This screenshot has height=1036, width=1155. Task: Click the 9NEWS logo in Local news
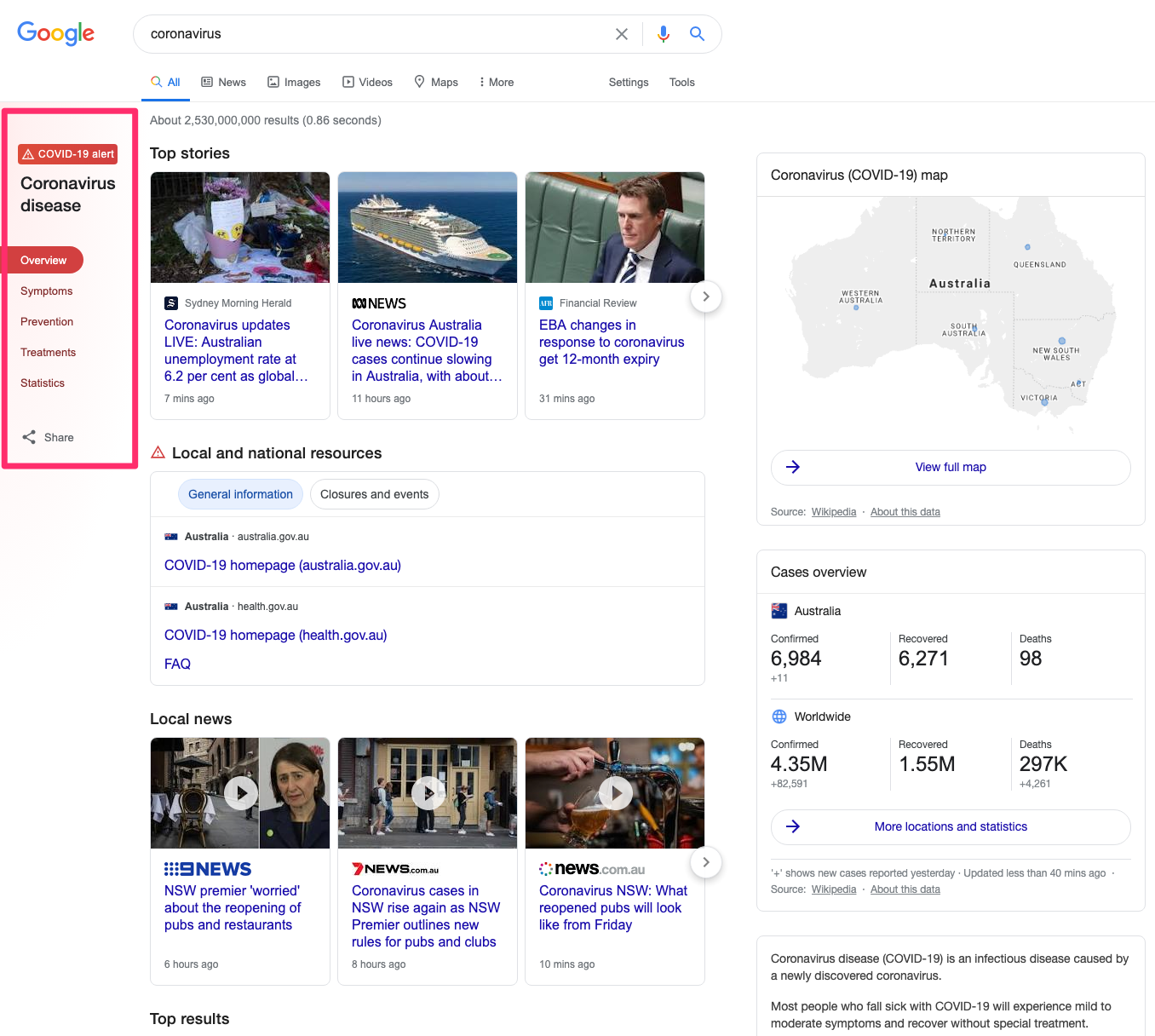[x=208, y=869]
